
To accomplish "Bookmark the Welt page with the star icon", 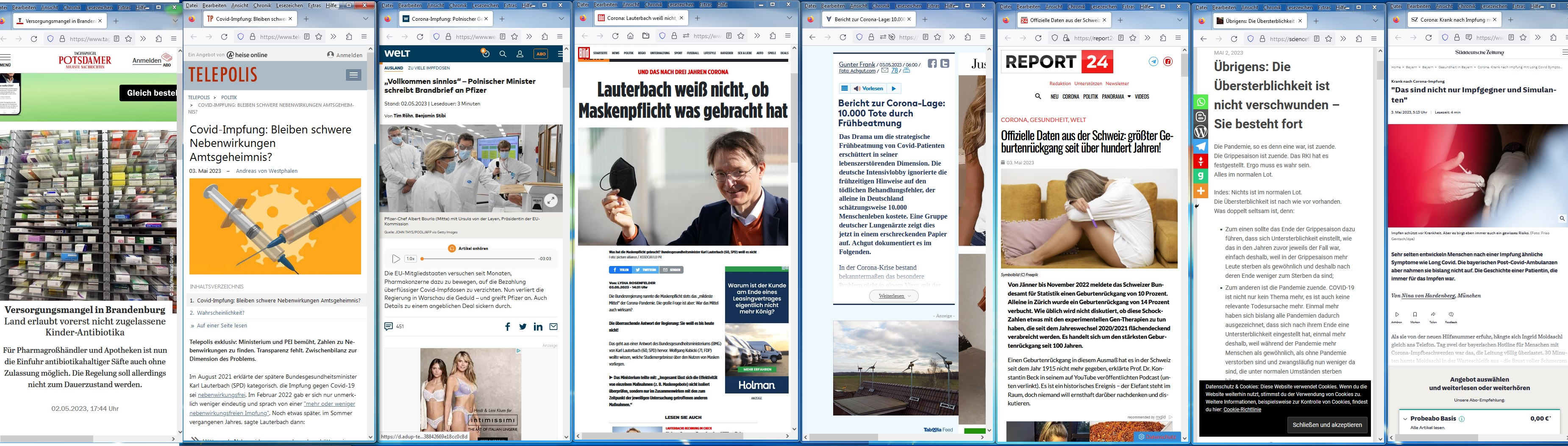I will coord(514,36).
